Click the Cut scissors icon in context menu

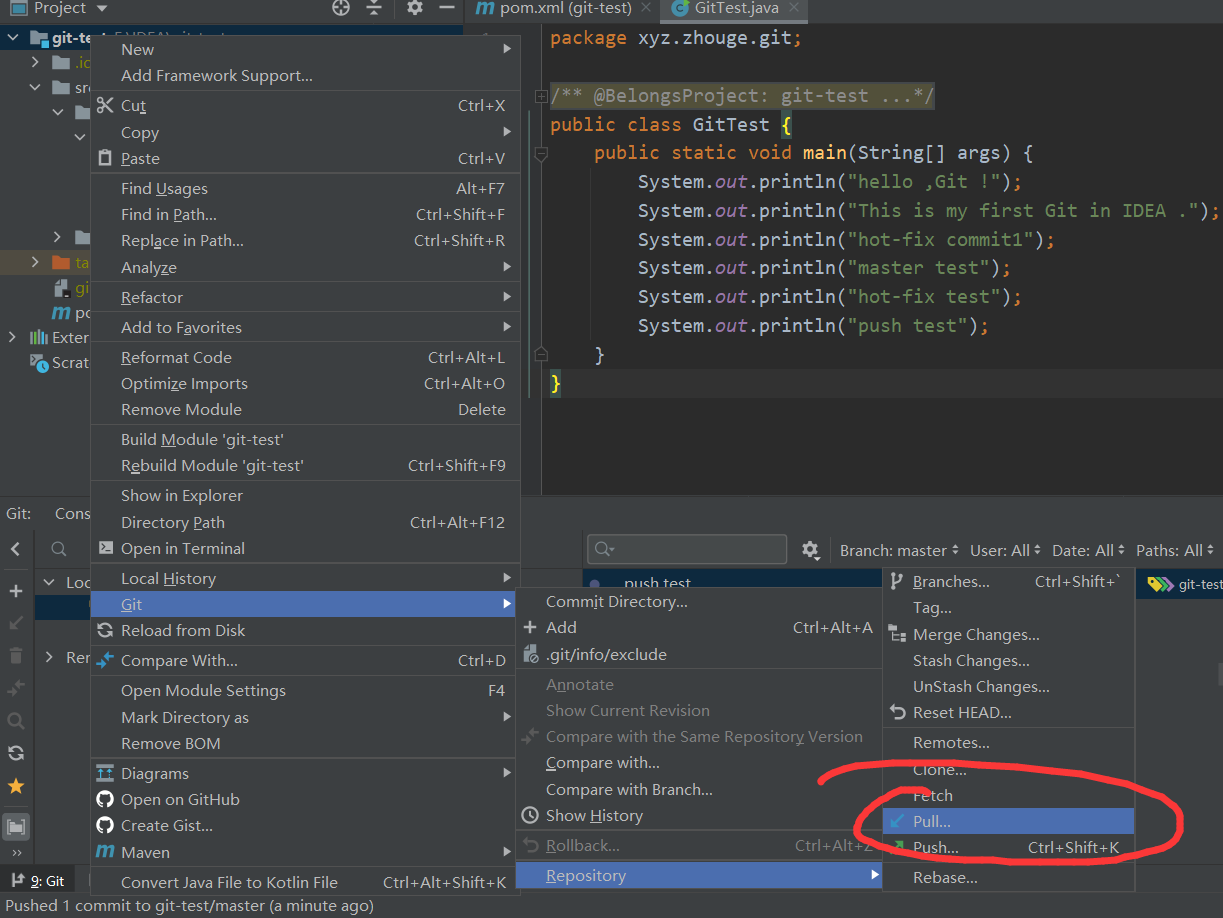coord(105,105)
